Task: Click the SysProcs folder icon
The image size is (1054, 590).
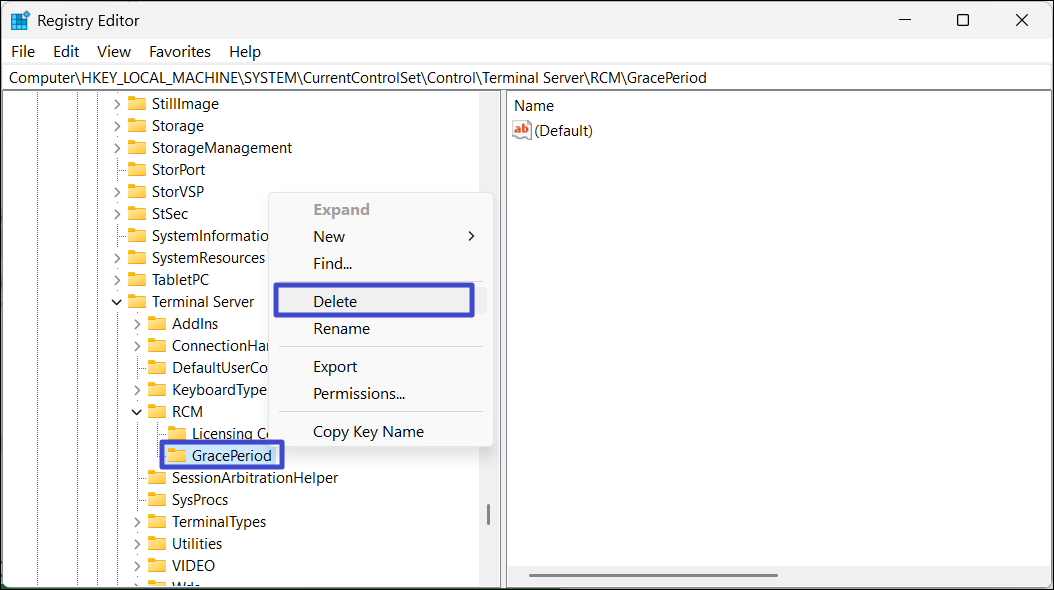Action: click(157, 500)
